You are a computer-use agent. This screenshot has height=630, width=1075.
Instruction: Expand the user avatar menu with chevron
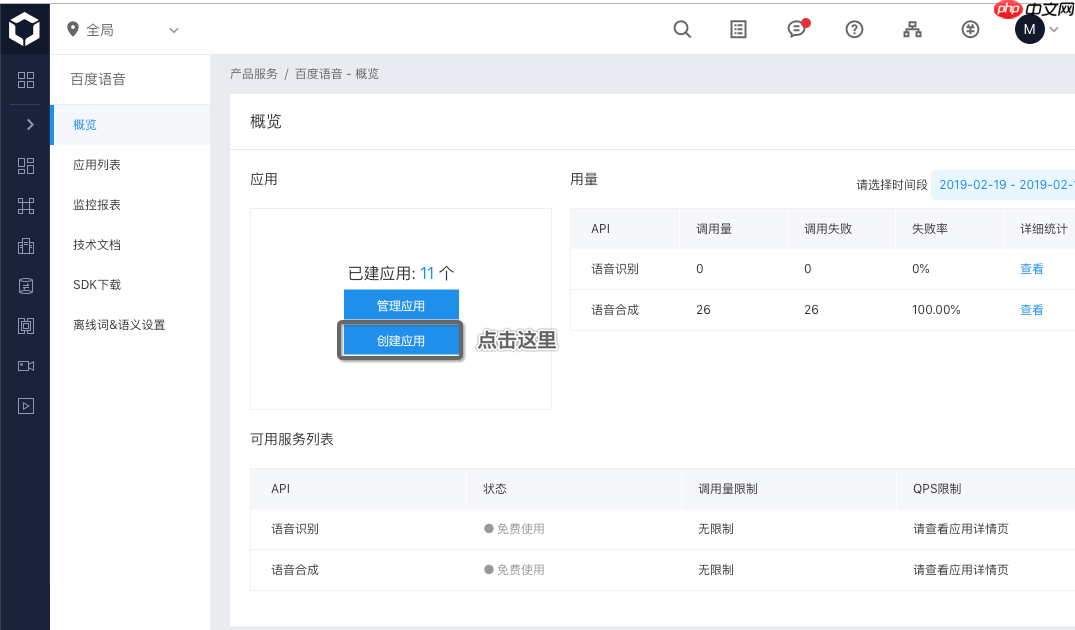click(x=1054, y=29)
